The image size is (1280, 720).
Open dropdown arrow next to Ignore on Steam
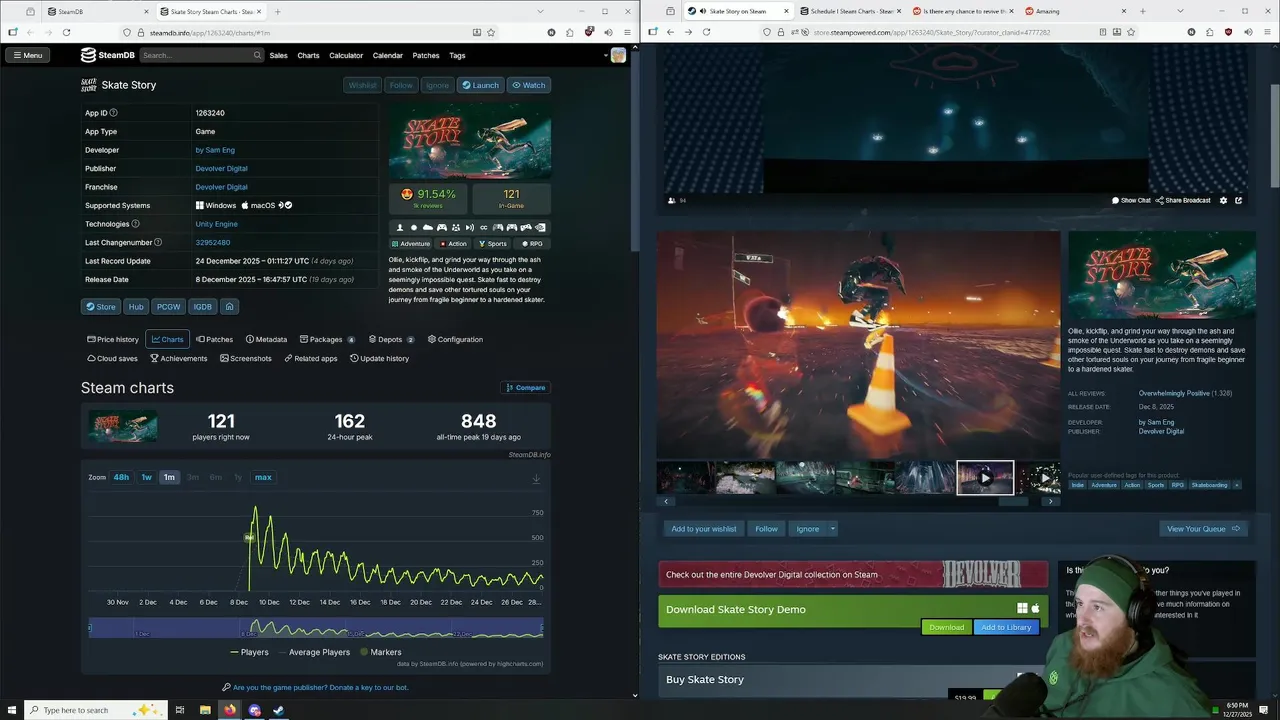tap(832, 529)
